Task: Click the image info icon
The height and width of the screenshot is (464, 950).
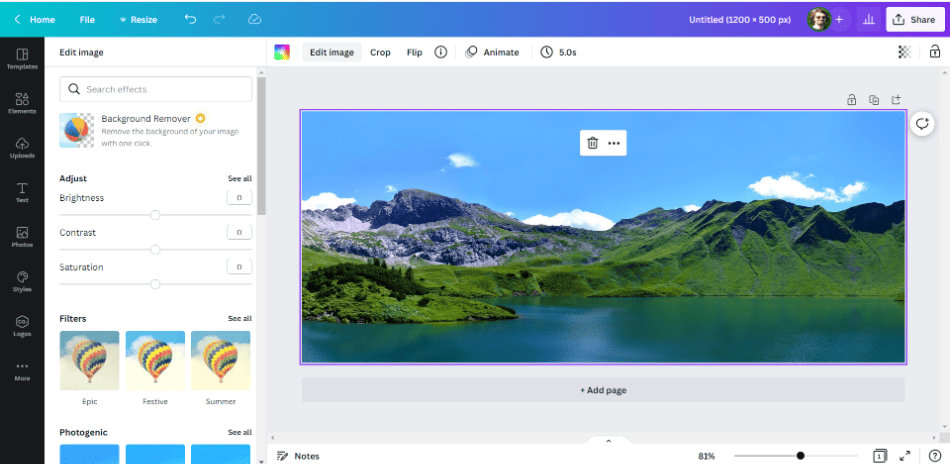Action: (440, 52)
